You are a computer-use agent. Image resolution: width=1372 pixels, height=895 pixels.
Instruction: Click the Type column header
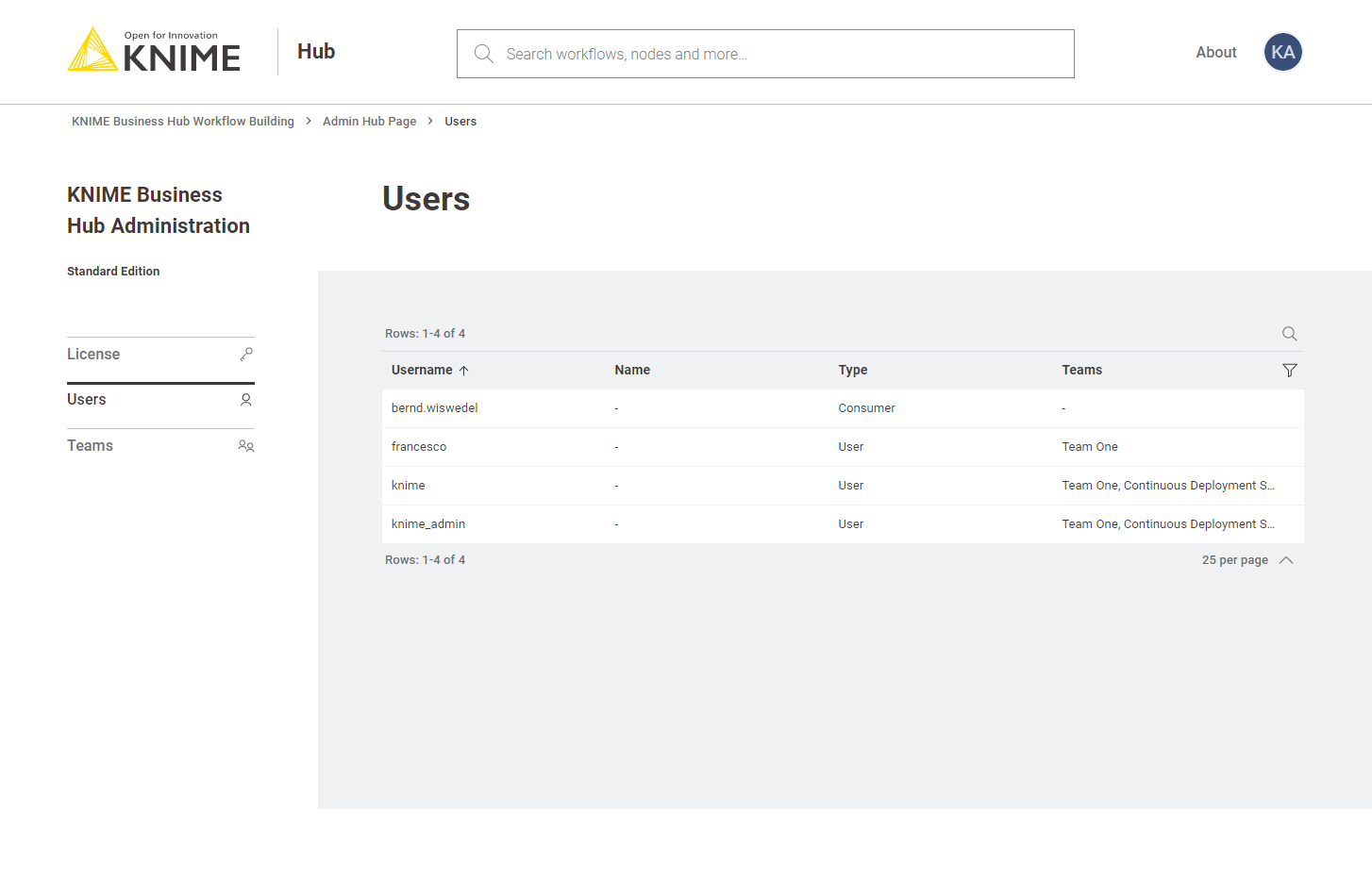tap(852, 371)
